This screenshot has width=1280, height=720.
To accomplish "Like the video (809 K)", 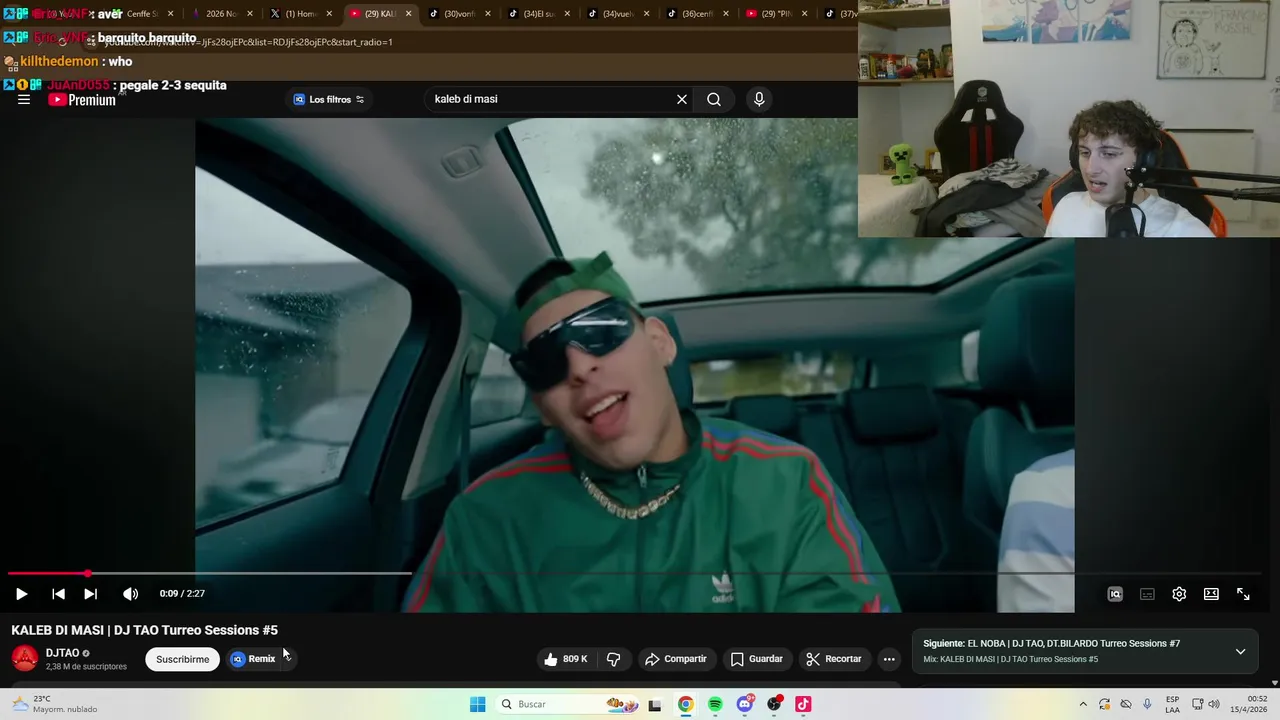I will pyautogui.click(x=566, y=659).
